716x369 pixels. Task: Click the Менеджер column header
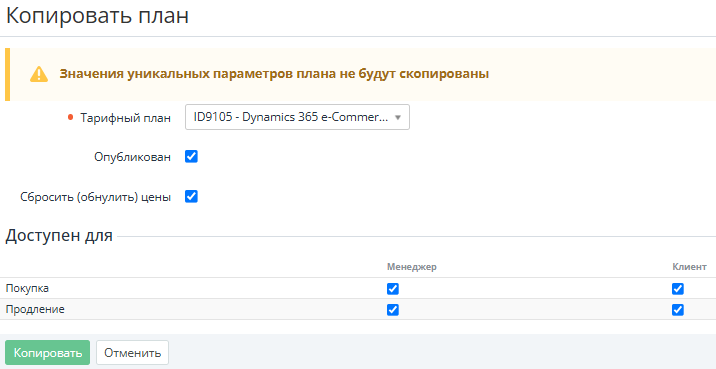pos(412,267)
